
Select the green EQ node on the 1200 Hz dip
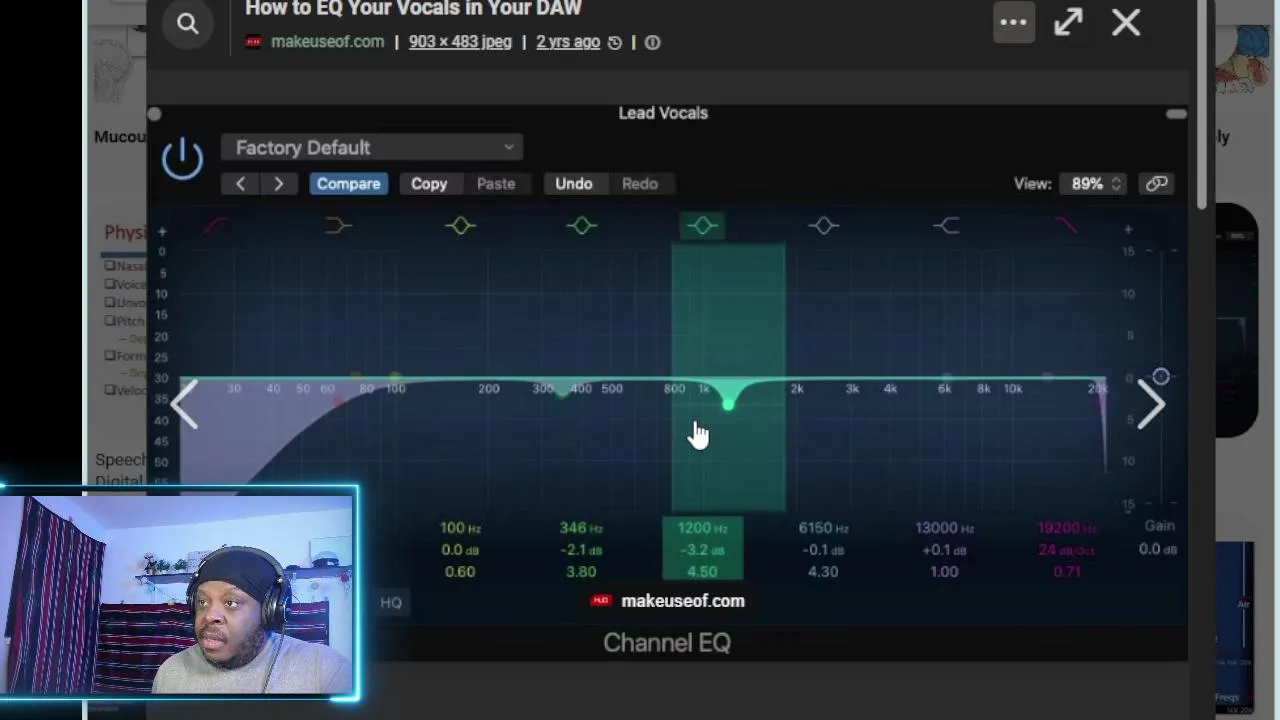(728, 403)
